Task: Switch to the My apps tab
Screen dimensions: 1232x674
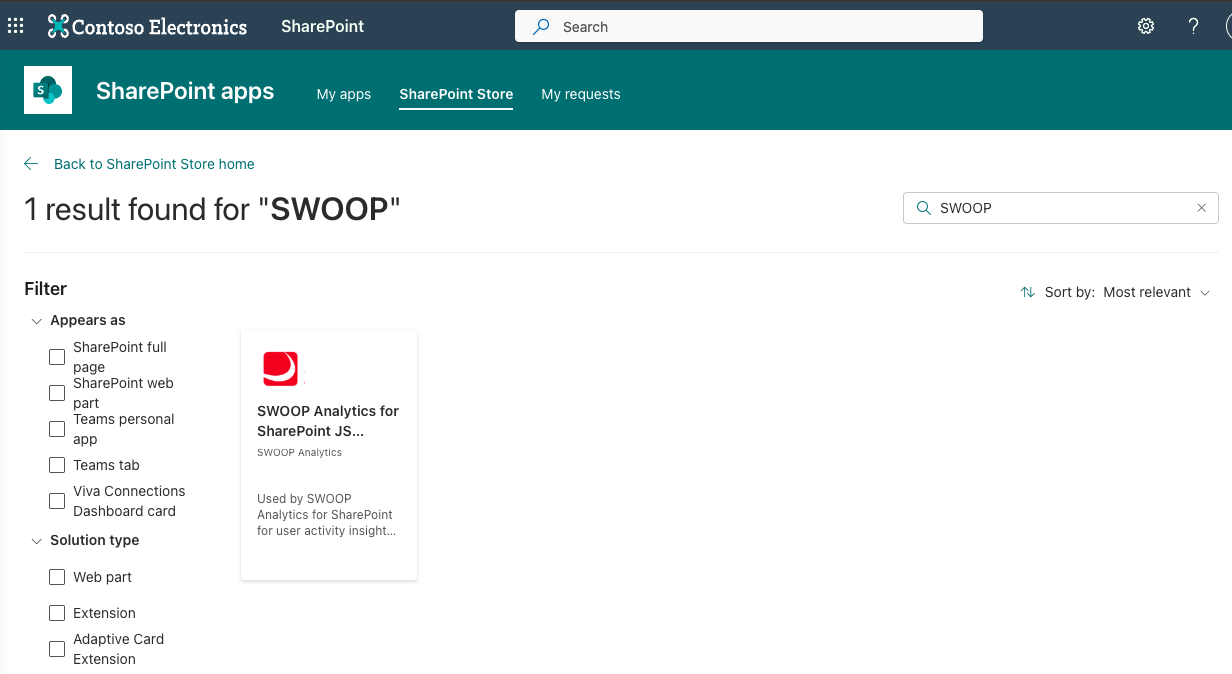Action: coord(344,94)
